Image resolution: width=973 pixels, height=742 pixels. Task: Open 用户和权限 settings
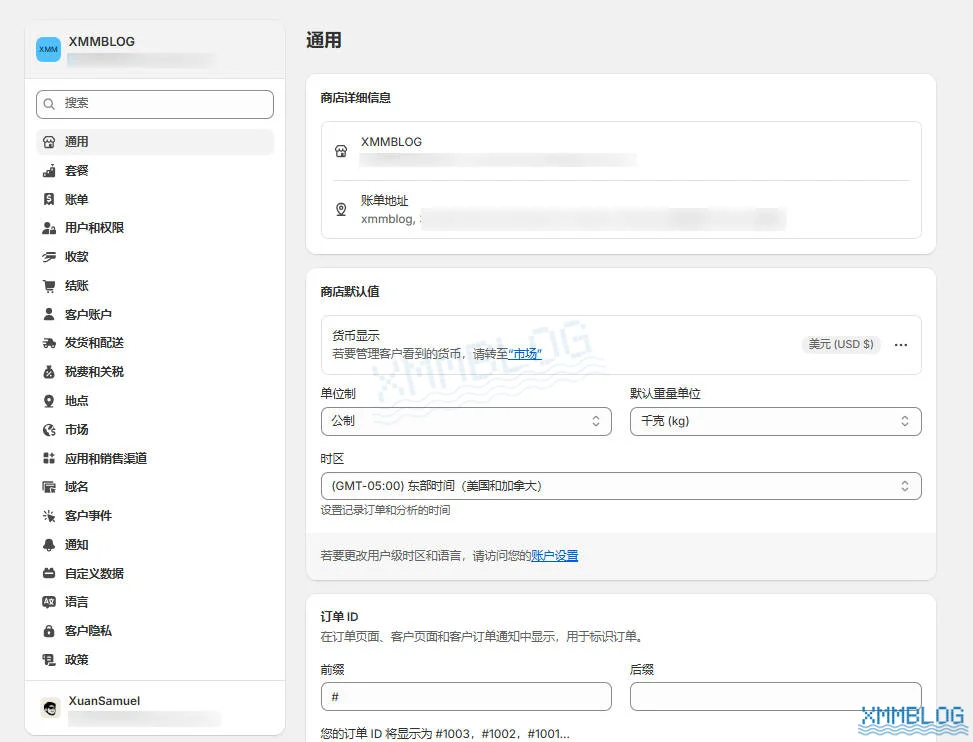[x=155, y=228]
